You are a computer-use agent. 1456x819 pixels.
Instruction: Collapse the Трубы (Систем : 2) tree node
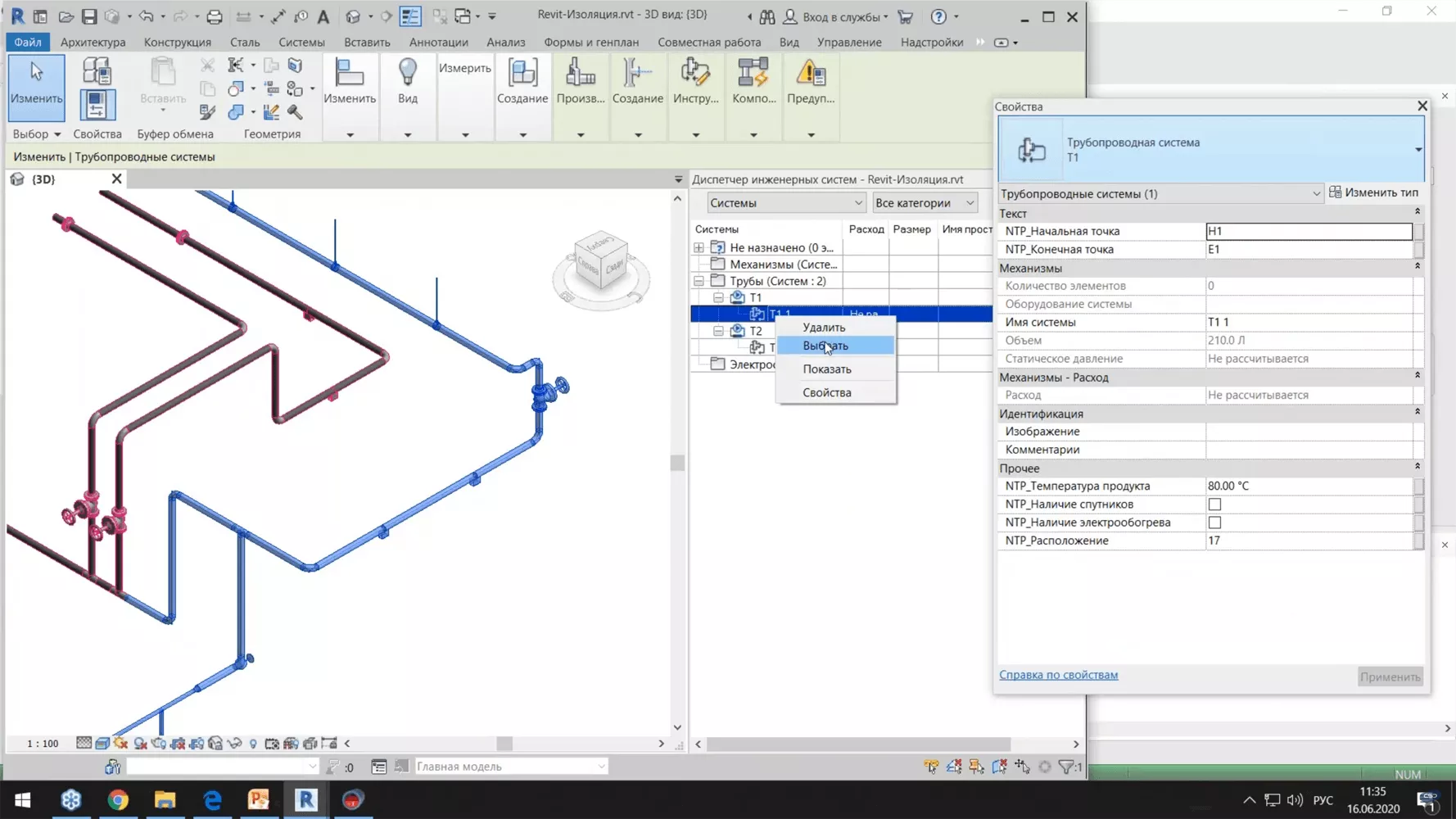(x=699, y=280)
